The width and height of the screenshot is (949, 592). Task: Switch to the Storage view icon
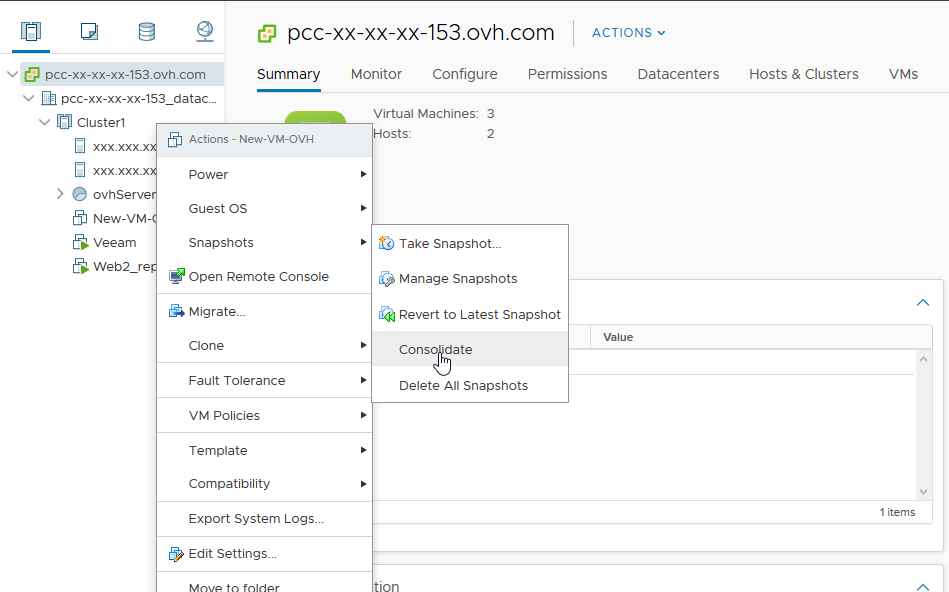click(147, 31)
